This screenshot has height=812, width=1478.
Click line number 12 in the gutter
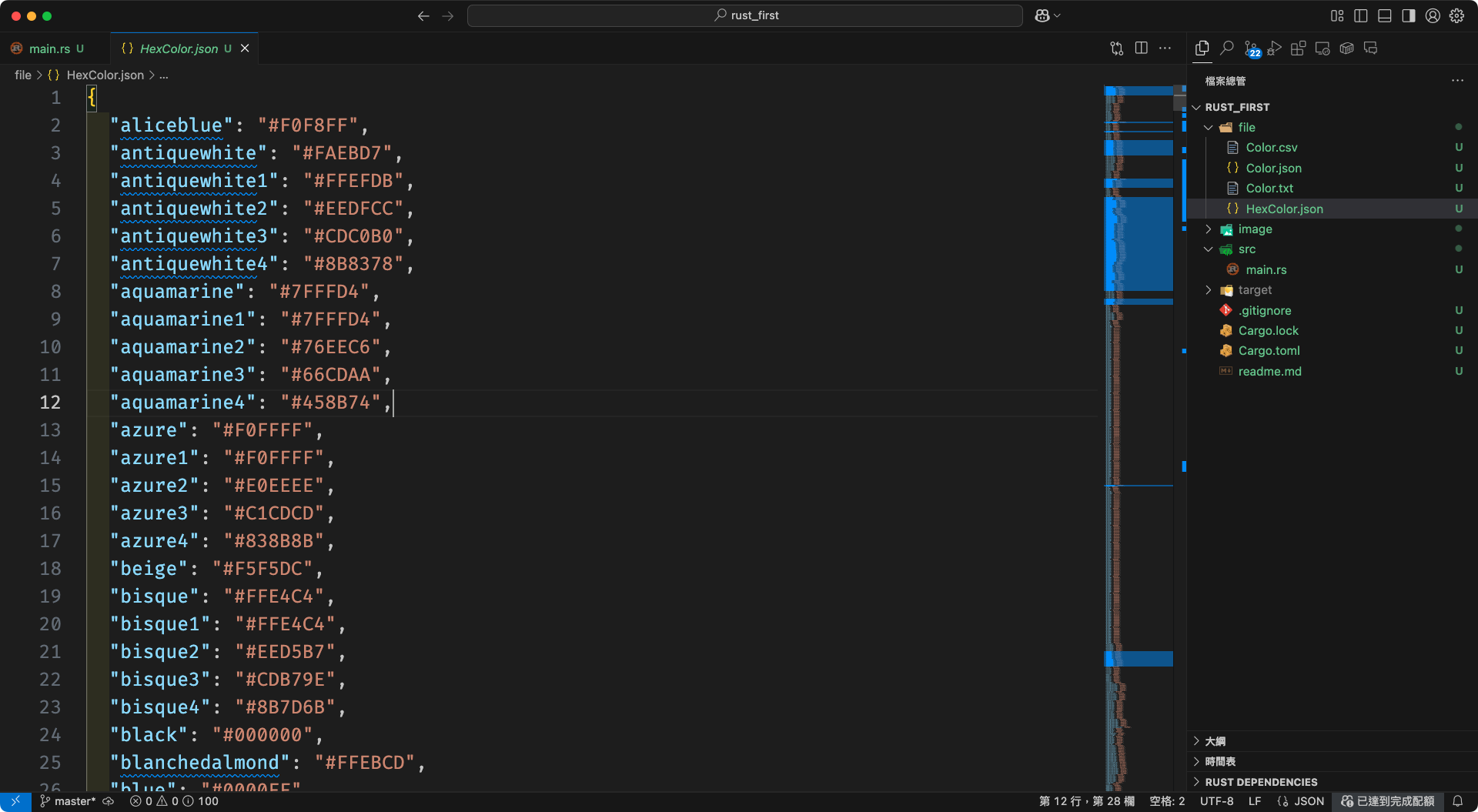tap(50, 403)
